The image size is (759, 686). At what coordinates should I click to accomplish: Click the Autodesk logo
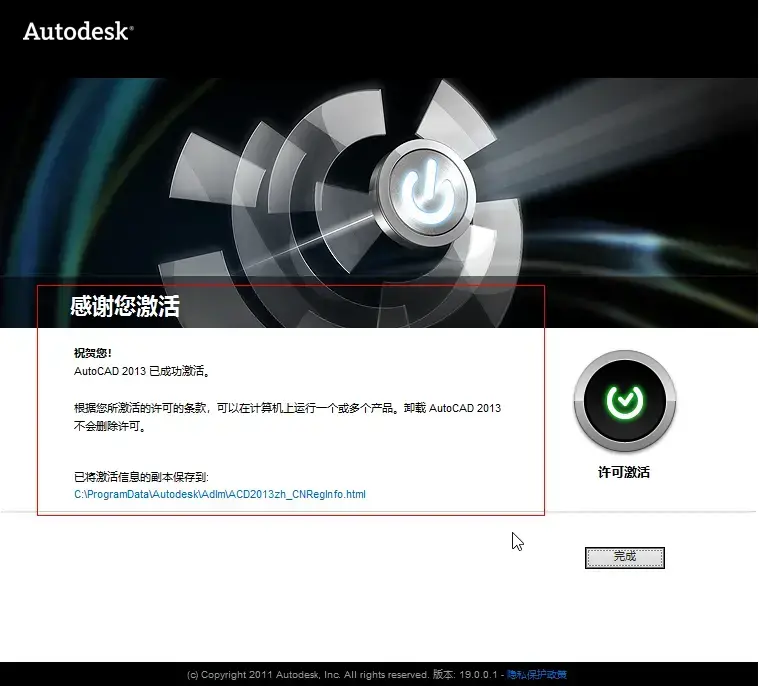click(x=78, y=31)
